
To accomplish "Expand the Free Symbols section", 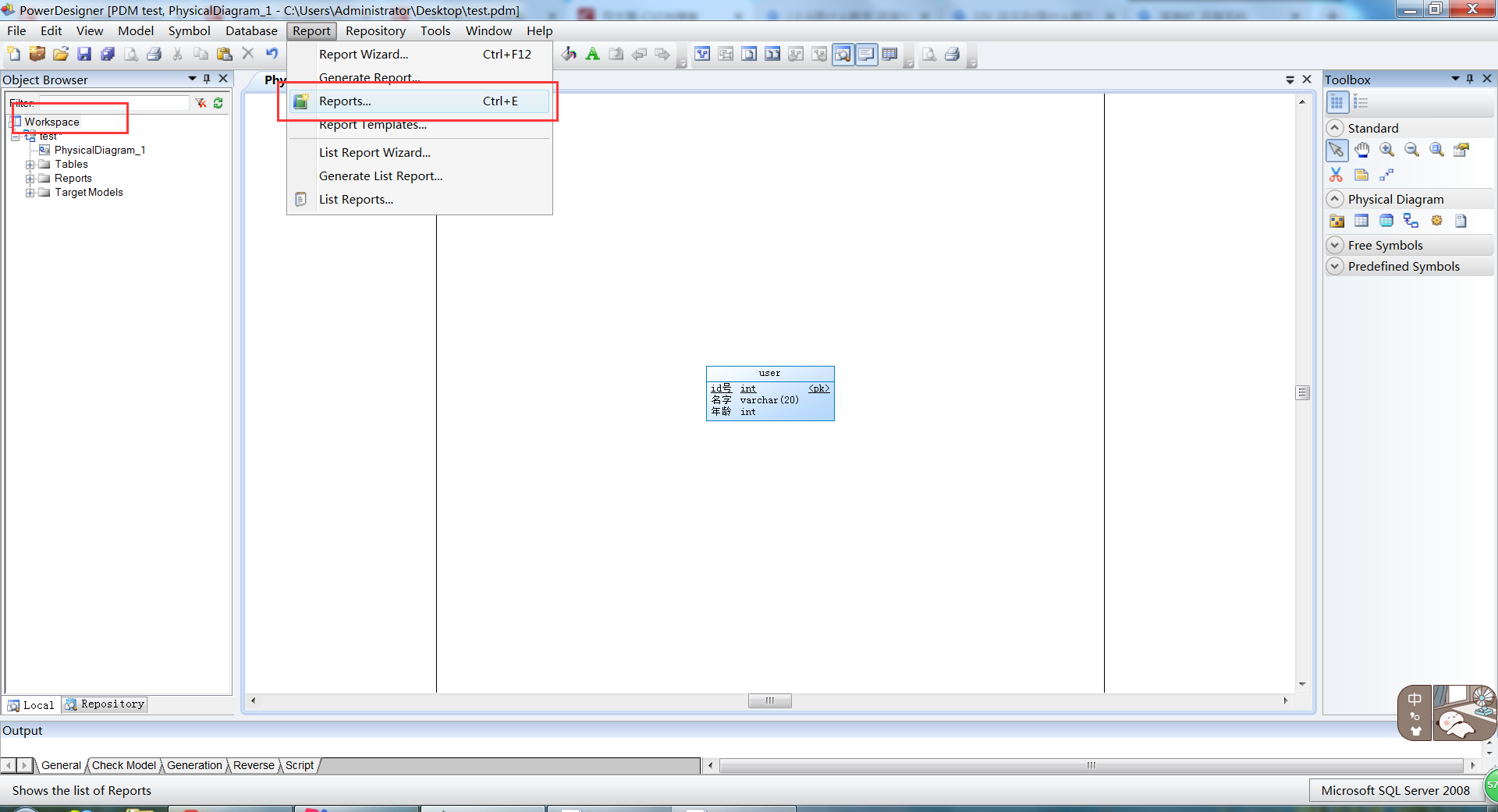I will pyautogui.click(x=1335, y=245).
